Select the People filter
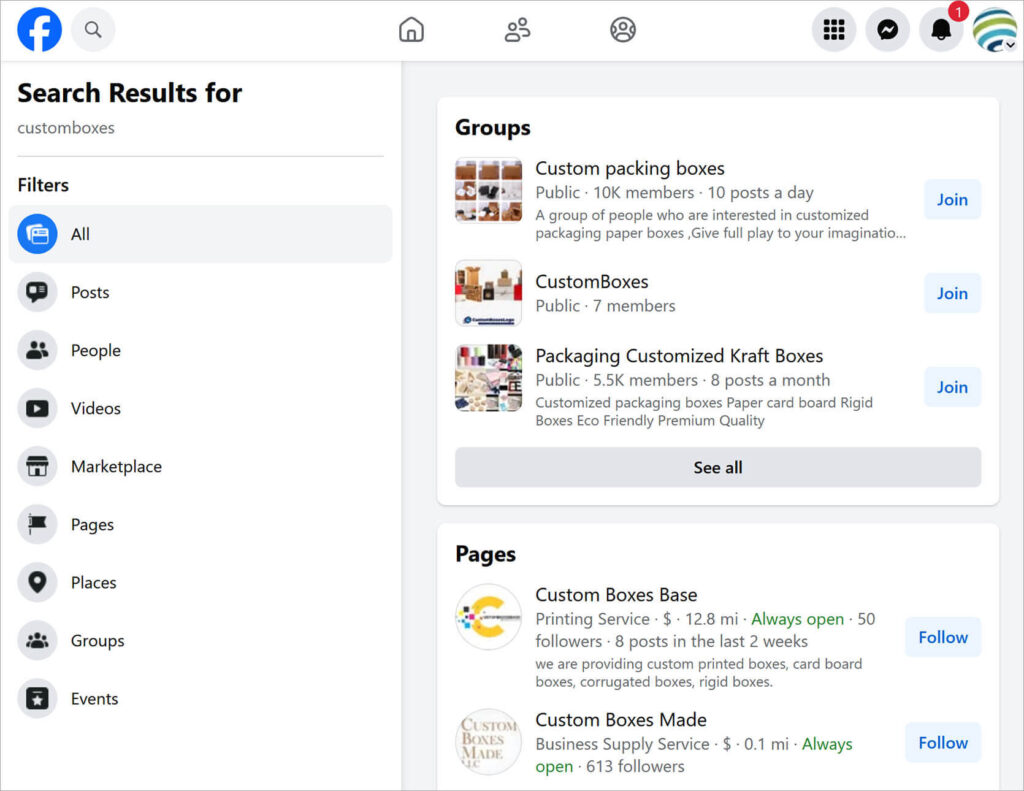Image resolution: width=1024 pixels, height=791 pixels. pyautogui.click(x=95, y=350)
